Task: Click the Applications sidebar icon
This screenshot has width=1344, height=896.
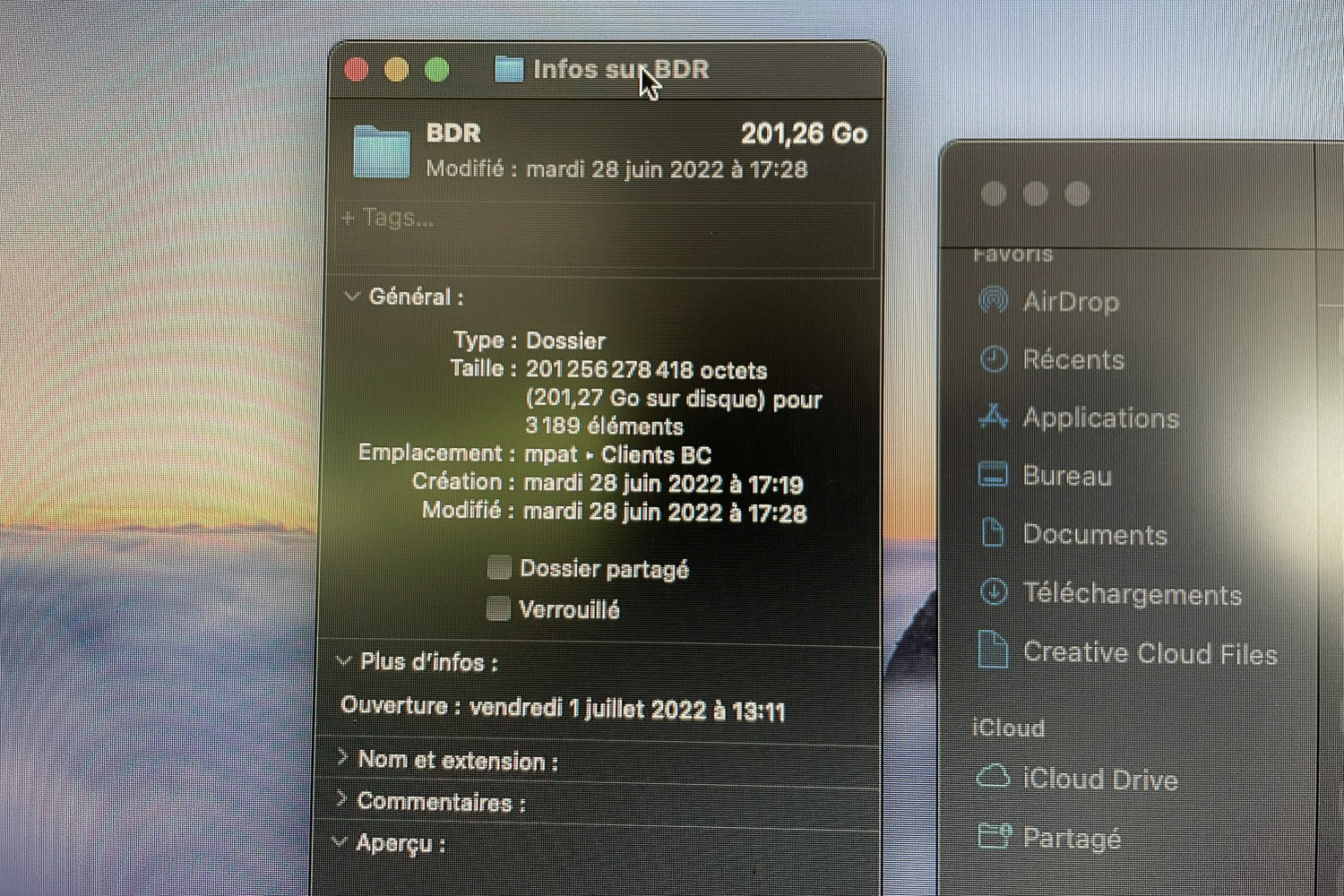Action: click(x=993, y=417)
